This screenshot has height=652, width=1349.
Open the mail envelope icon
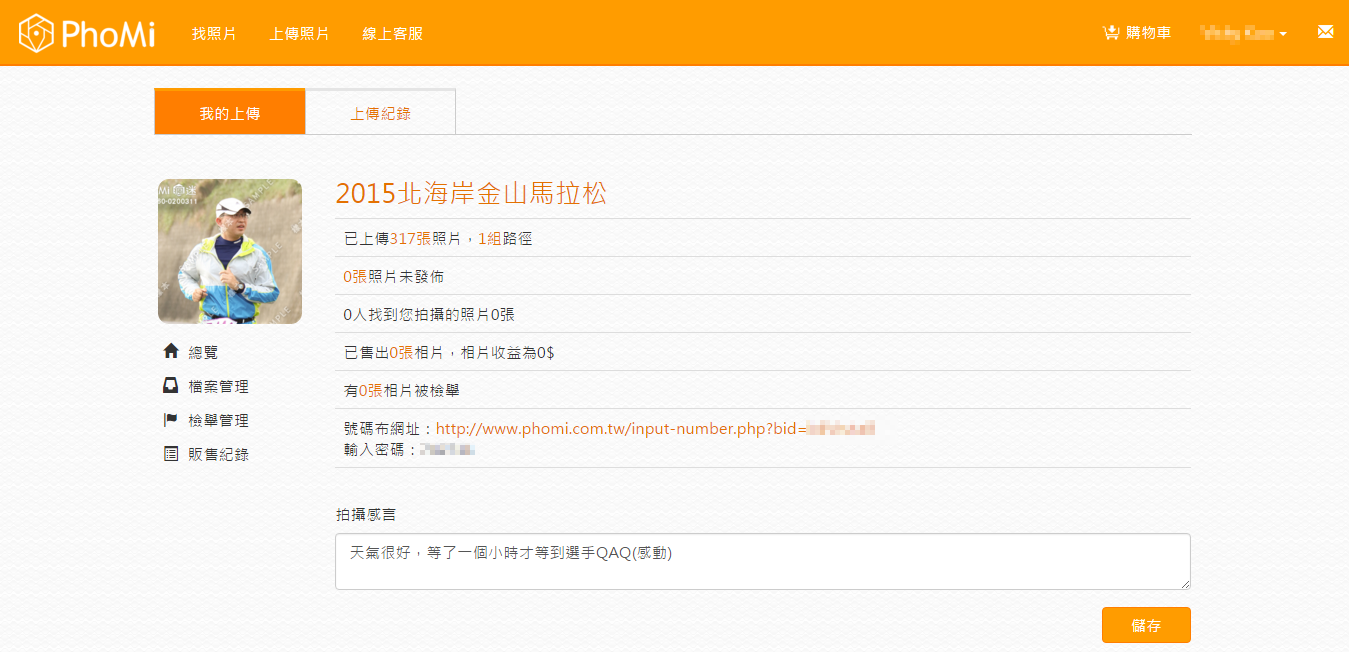pyautogui.click(x=1326, y=32)
